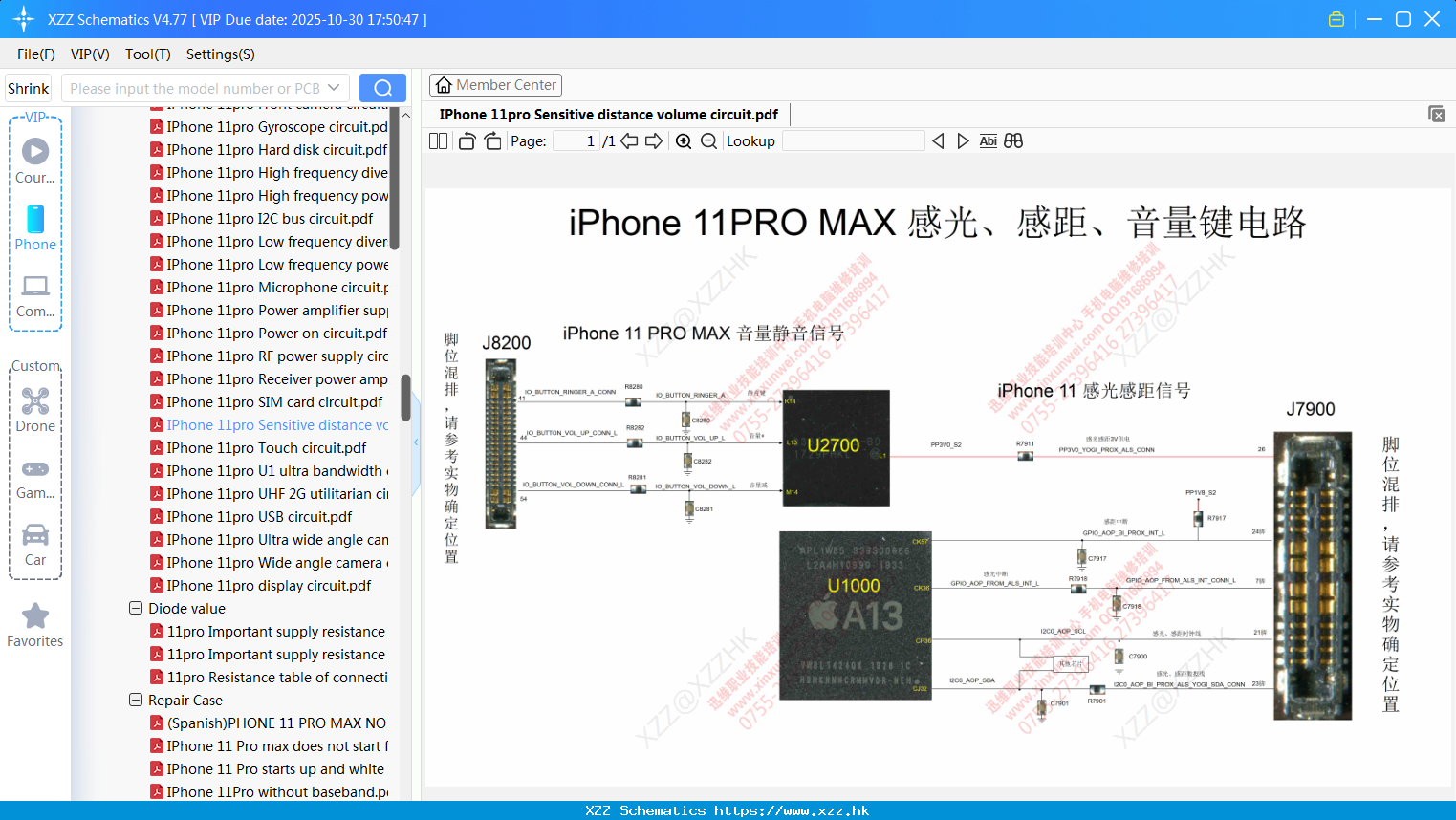Screen dimensions: 1456x820
Task: Zoom in on the PDF
Action: coord(684,141)
